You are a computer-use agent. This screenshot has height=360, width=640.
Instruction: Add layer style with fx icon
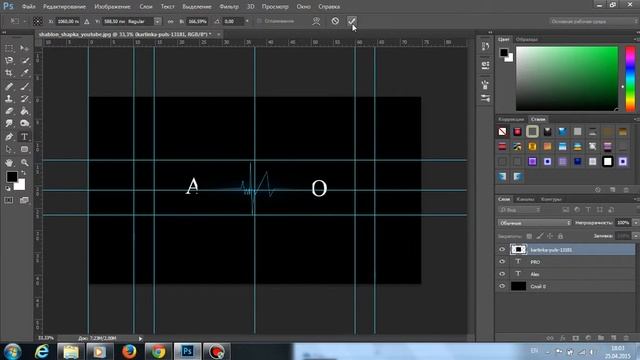click(x=562, y=338)
